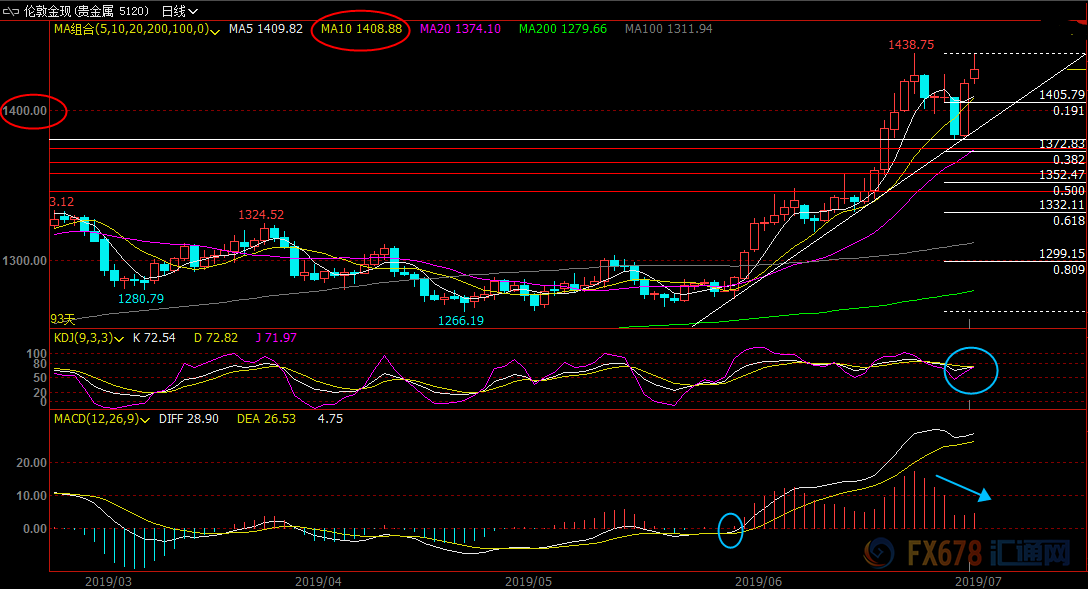Click the 0.500 retracement label
Viewport: 1088px width, 589px height.
pyautogui.click(x=1069, y=191)
